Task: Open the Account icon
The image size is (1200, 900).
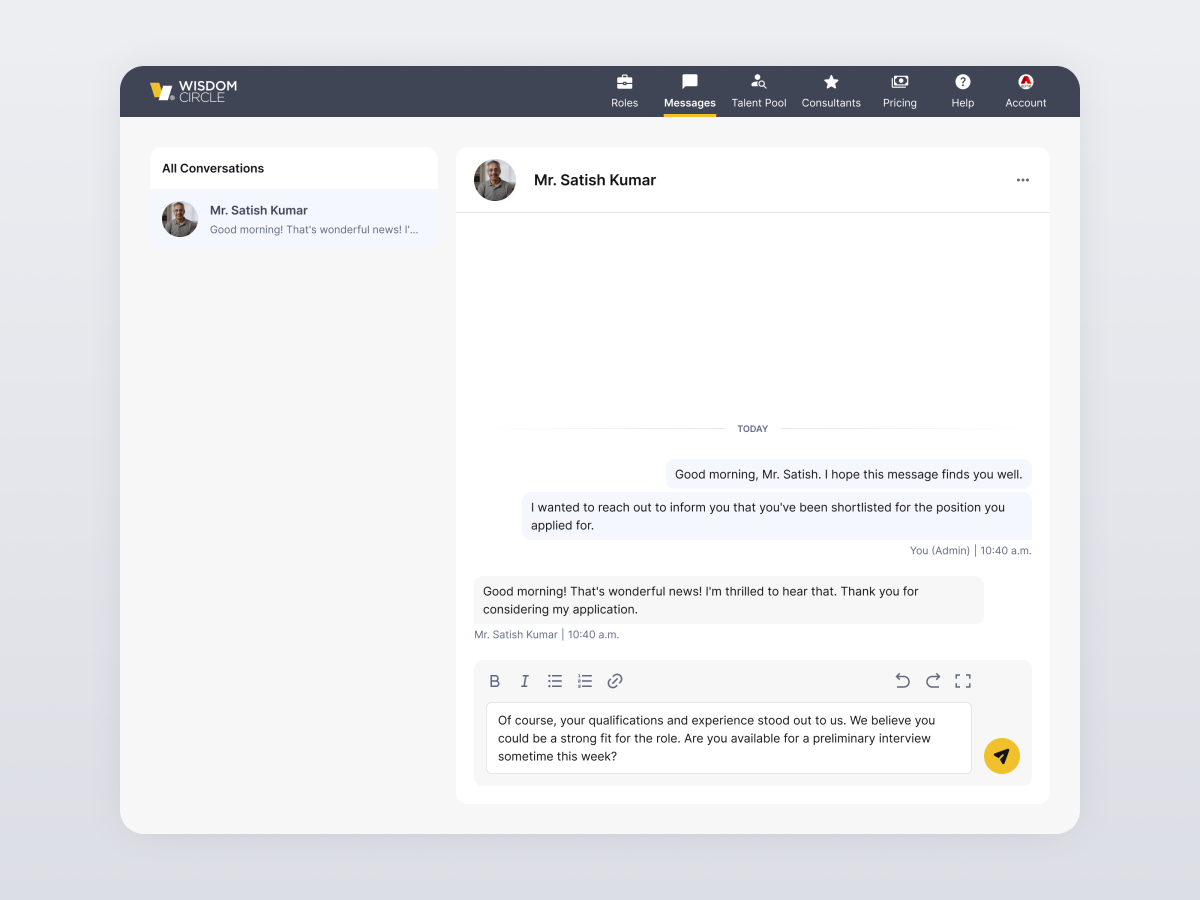Action: [1025, 82]
